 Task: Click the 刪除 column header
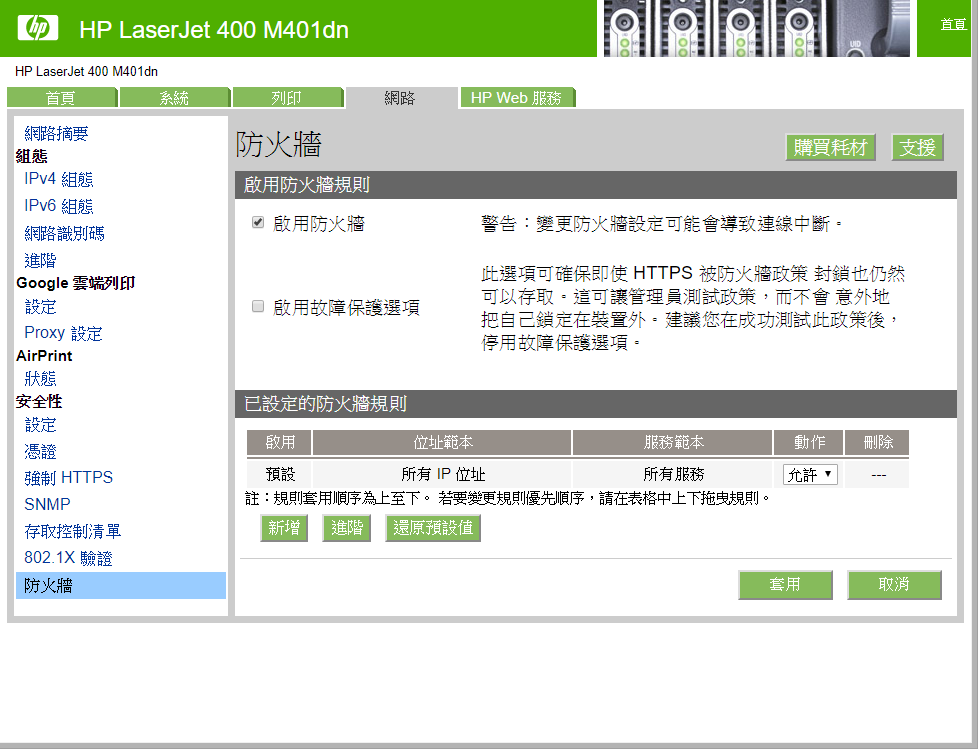878,442
